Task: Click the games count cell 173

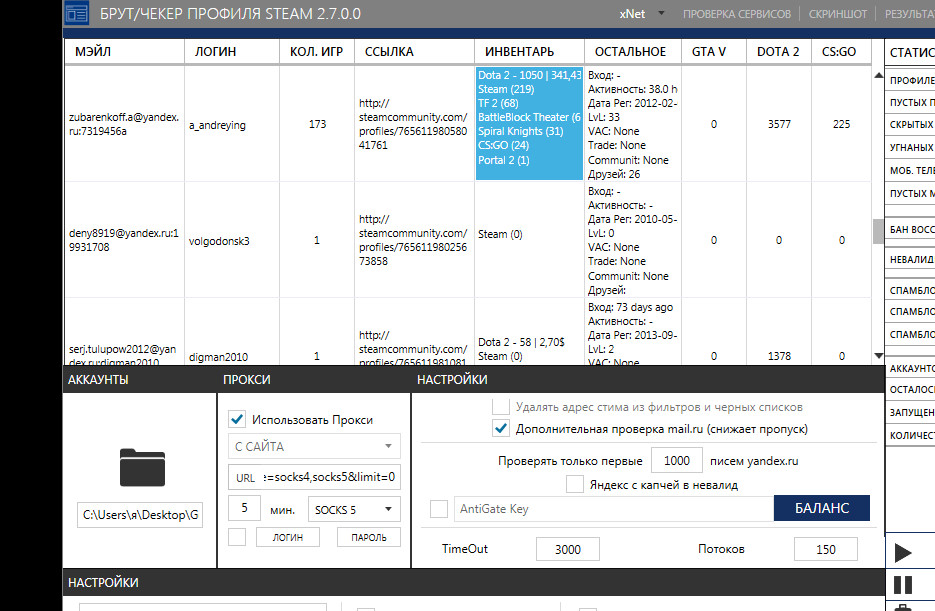Action: tap(317, 124)
